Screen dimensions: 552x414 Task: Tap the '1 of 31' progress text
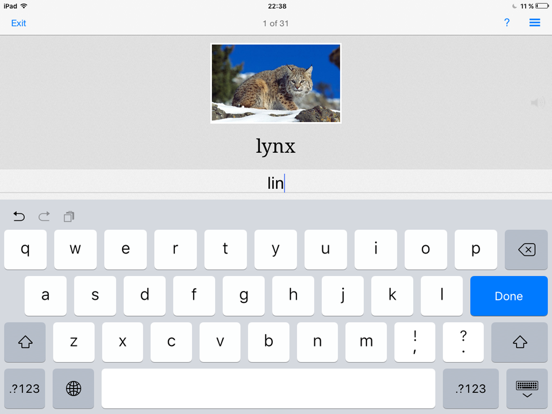[276, 23]
